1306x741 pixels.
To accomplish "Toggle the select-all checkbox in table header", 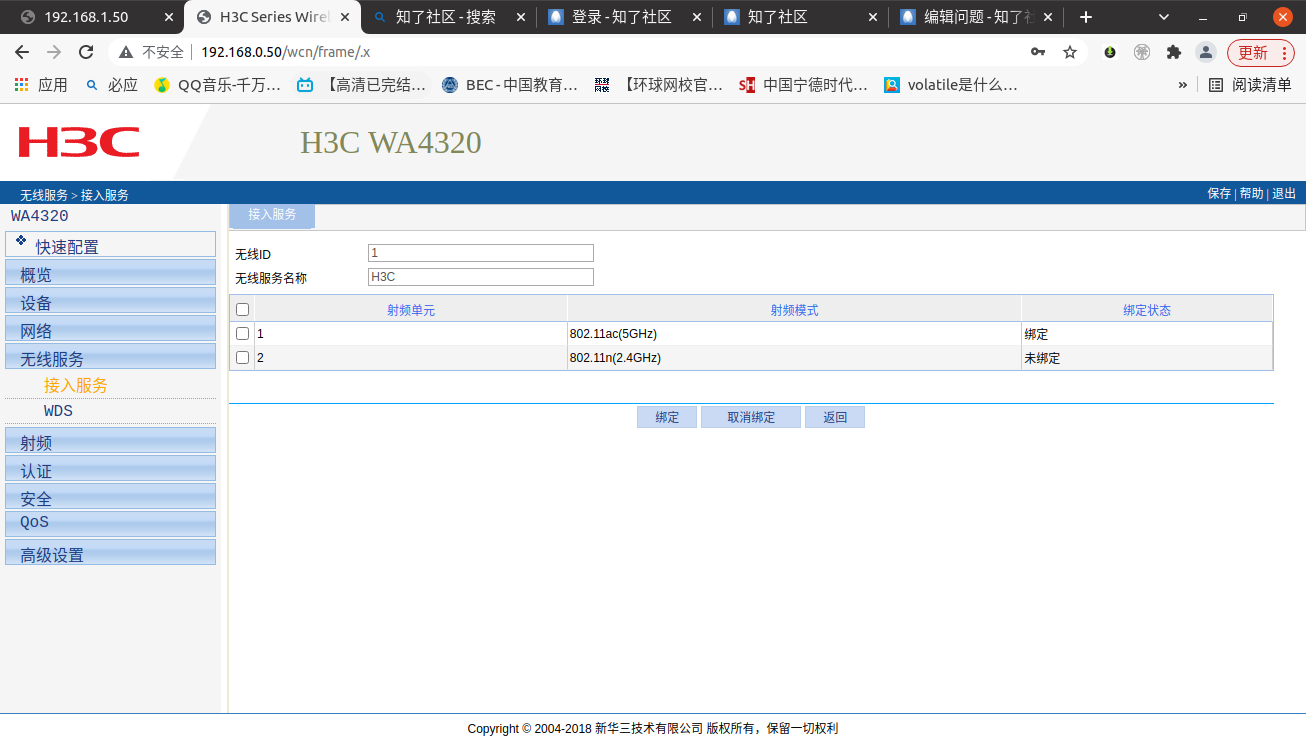I will tap(242, 310).
